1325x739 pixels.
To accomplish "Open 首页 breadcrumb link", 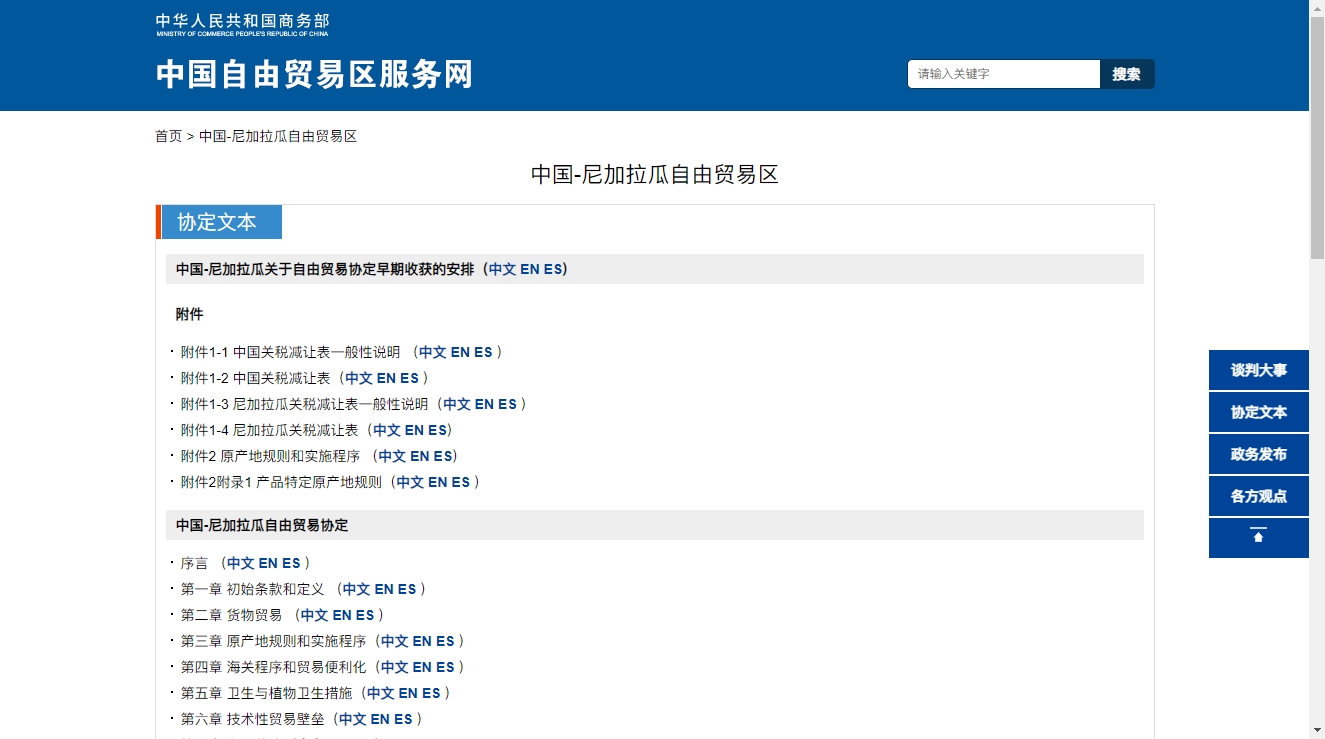I will (168, 136).
